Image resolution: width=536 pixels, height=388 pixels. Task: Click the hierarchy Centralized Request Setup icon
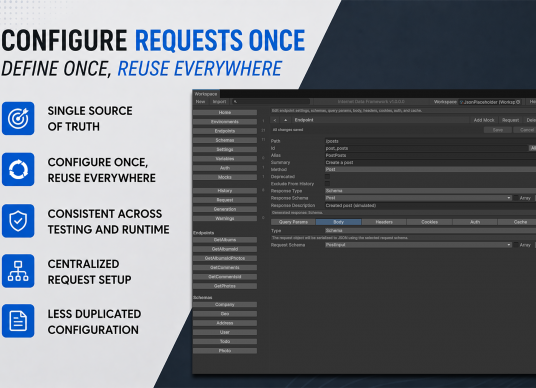(x=18, y=271)
